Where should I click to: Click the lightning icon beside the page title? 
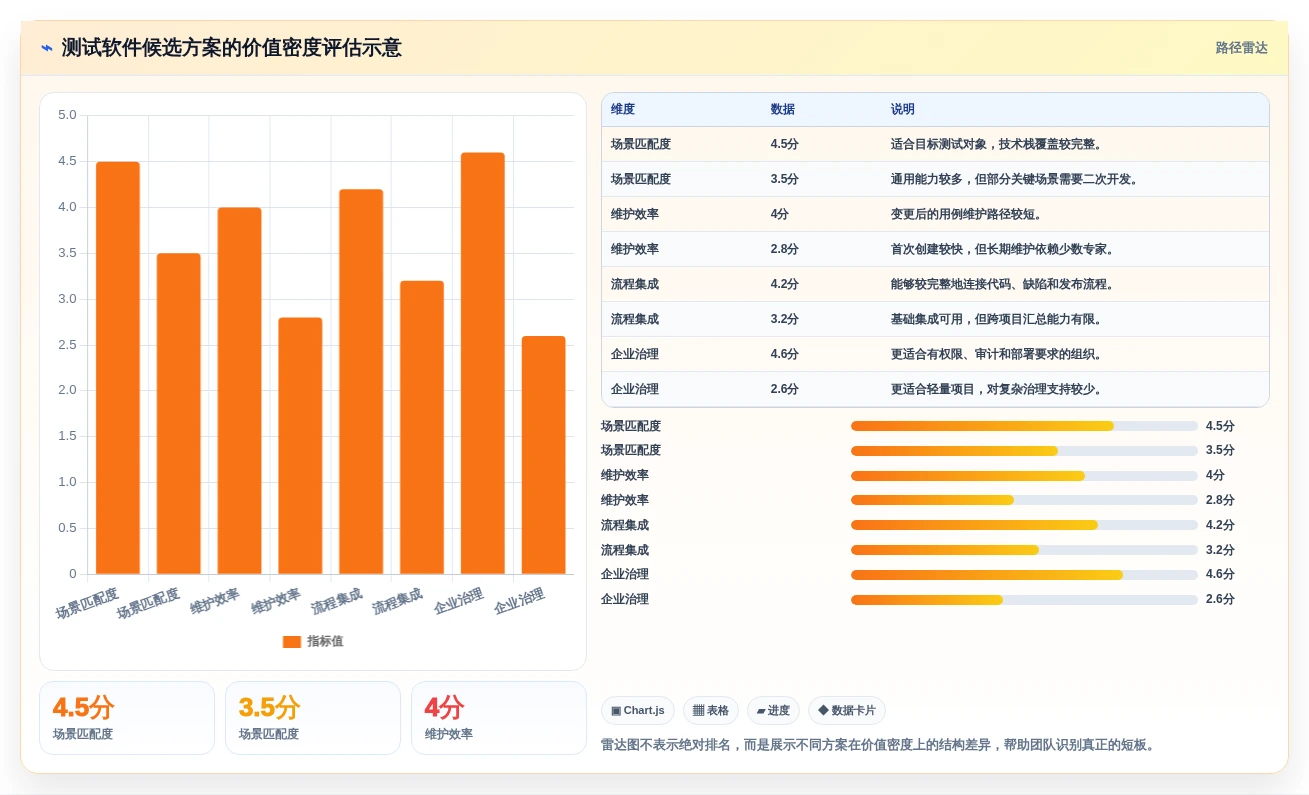click(47, 48)
